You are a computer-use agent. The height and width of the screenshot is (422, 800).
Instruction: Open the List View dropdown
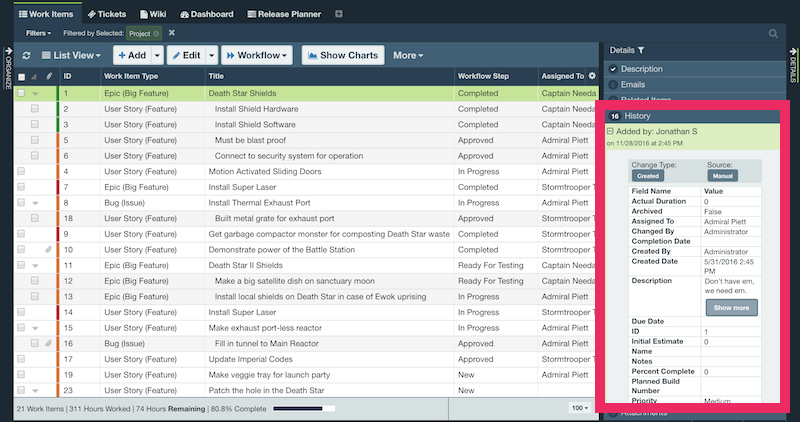71,55
